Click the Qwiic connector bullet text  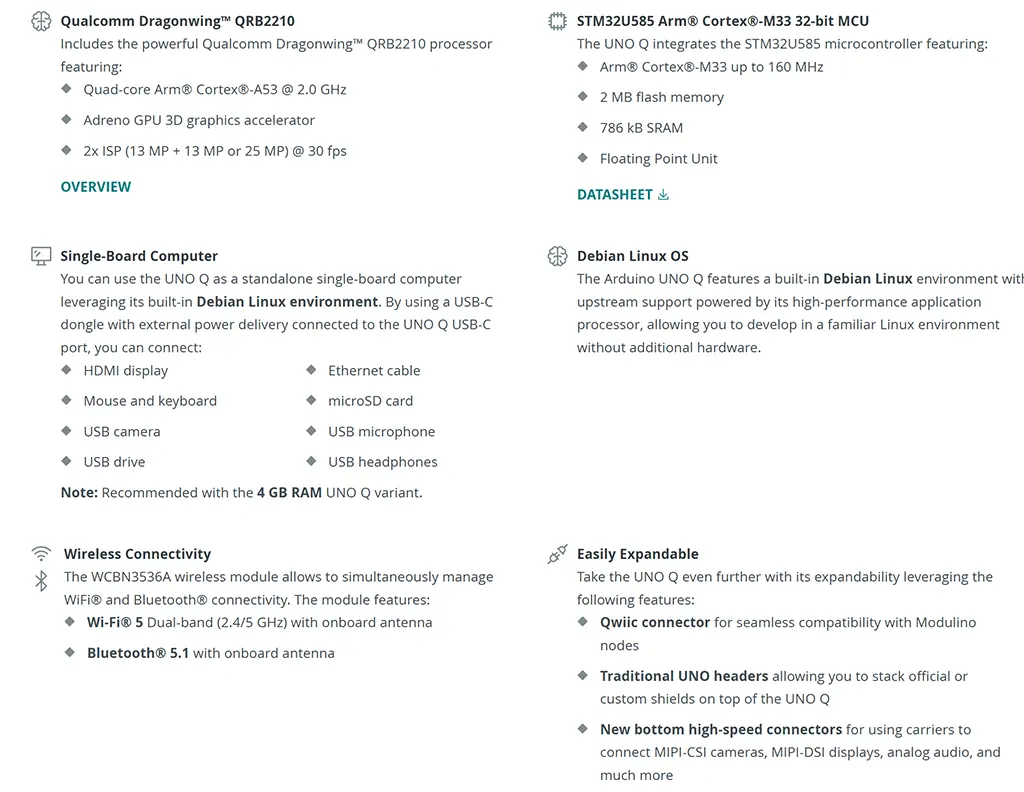pyautogui.click(x=655, y=623)
